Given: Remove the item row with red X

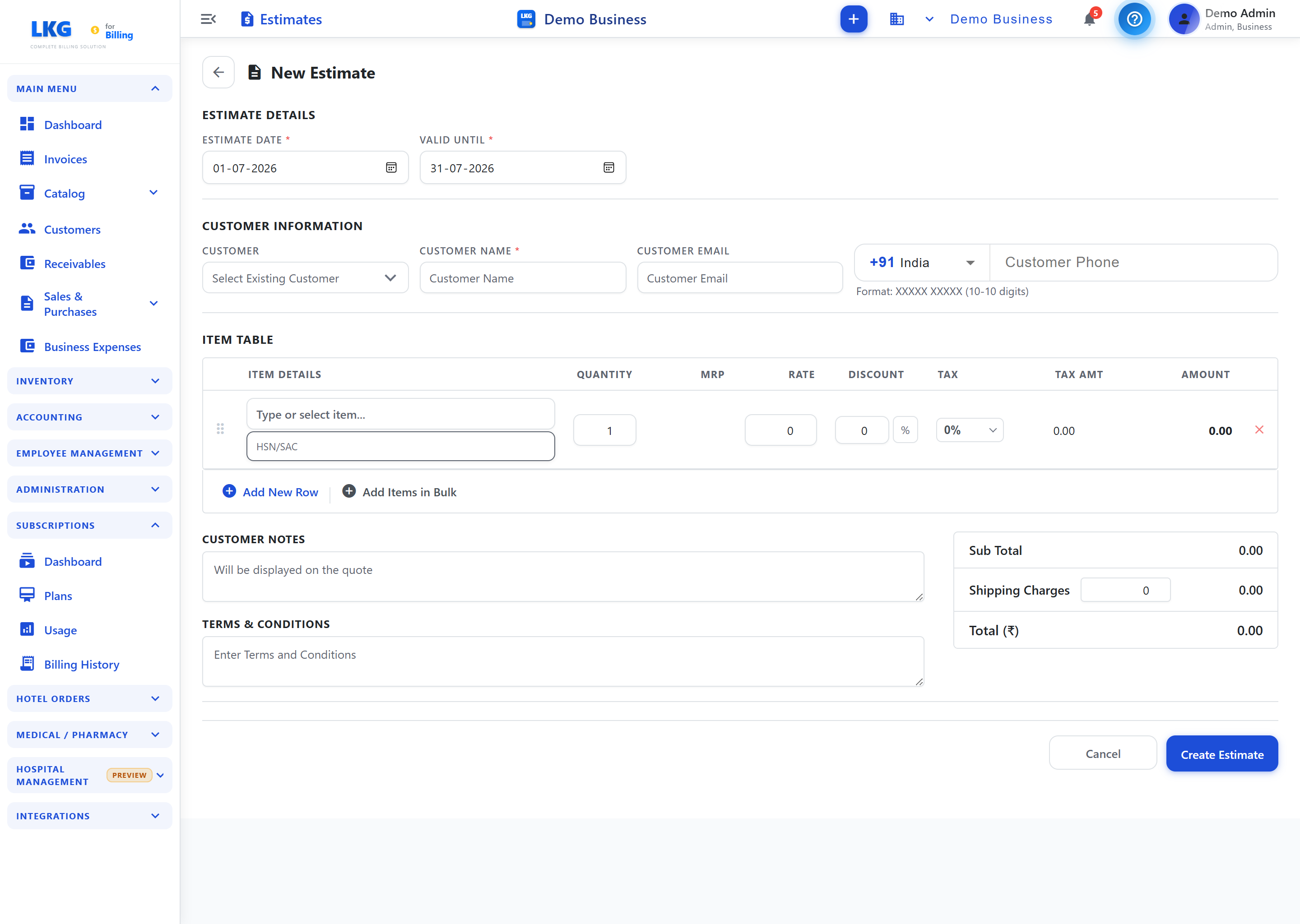Looking at the screenshot, I should tap(1259, 430).
